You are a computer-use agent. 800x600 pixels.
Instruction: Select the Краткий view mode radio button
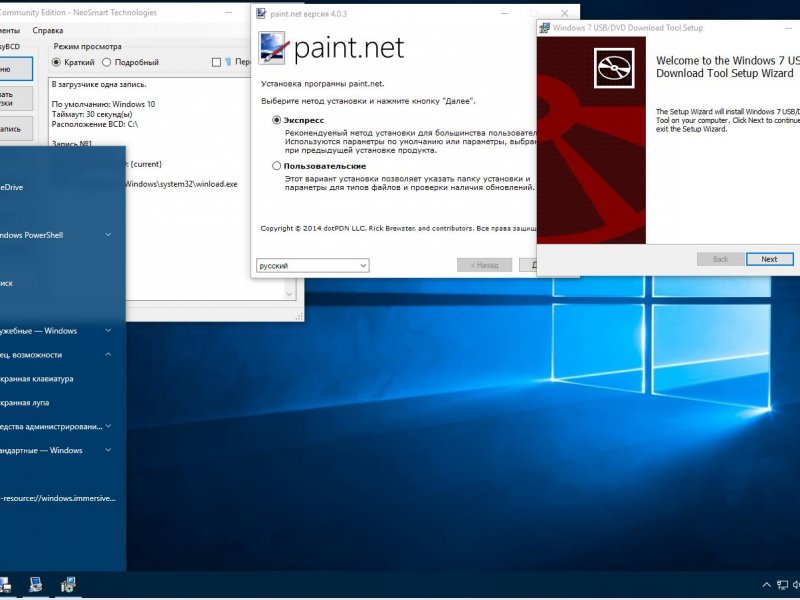(x=56, y=62)
